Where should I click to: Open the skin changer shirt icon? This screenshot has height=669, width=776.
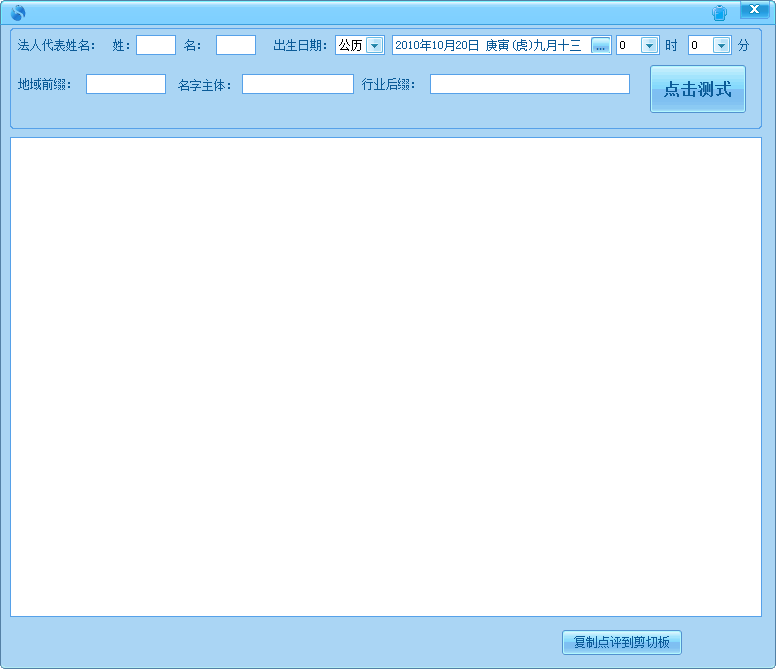(x=719, y=13)
